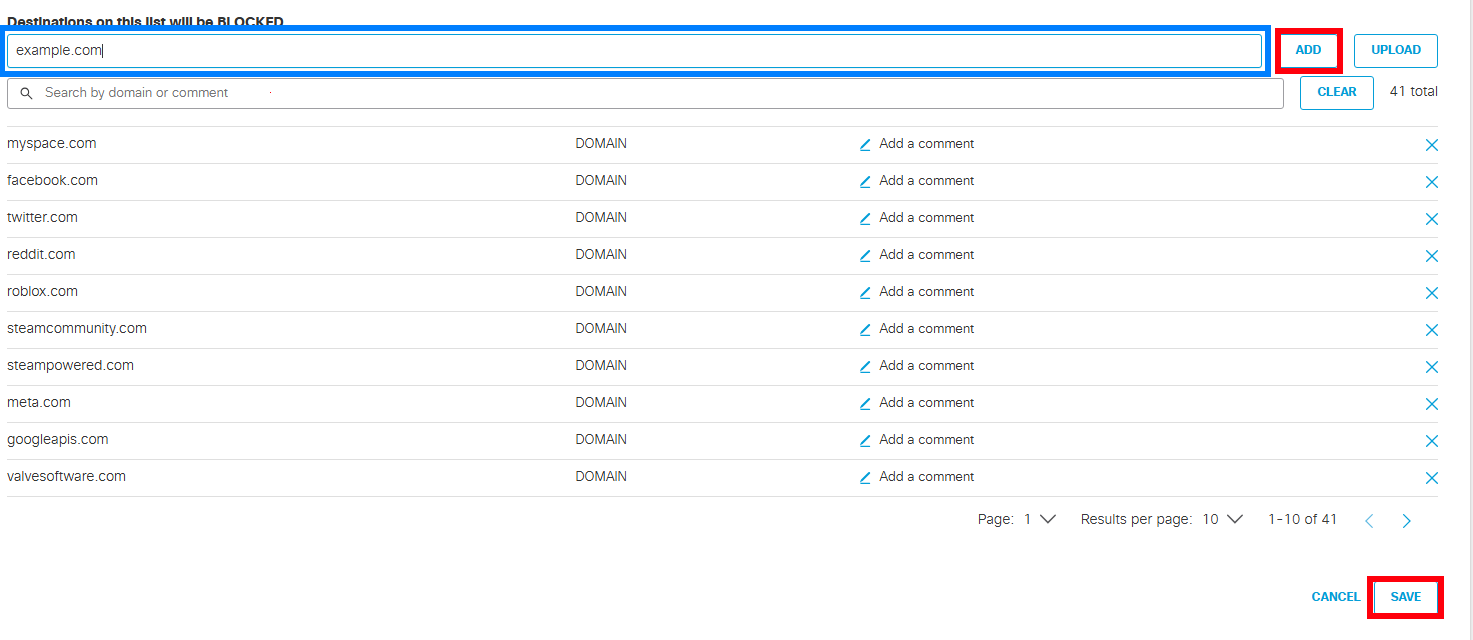The height and width of the screenshot is (640, 1473).
Task: Remove steampowered.com with its X icon
Action: pos(1431,367)
